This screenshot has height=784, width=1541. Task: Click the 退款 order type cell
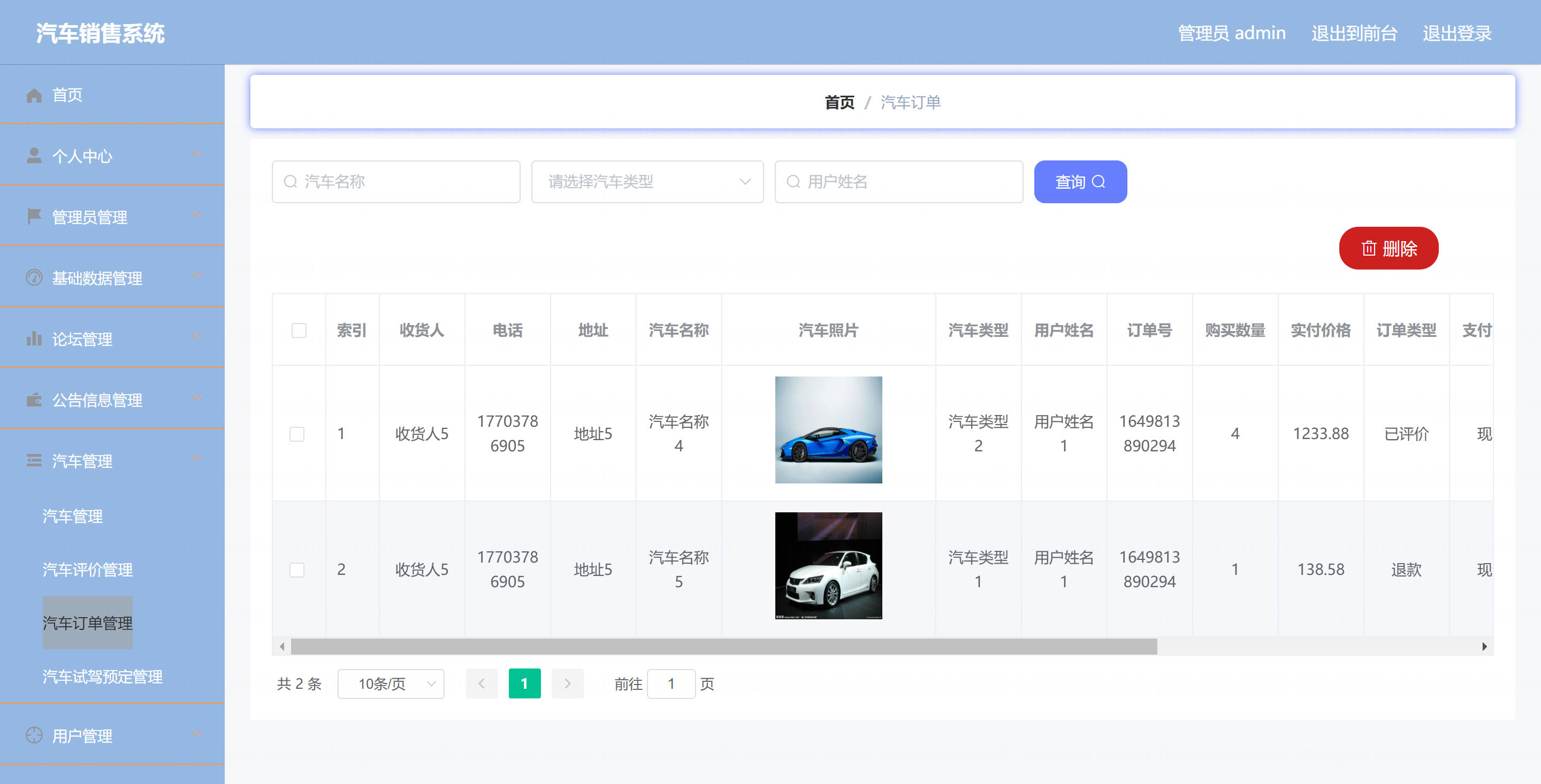tap(1406, 570)
